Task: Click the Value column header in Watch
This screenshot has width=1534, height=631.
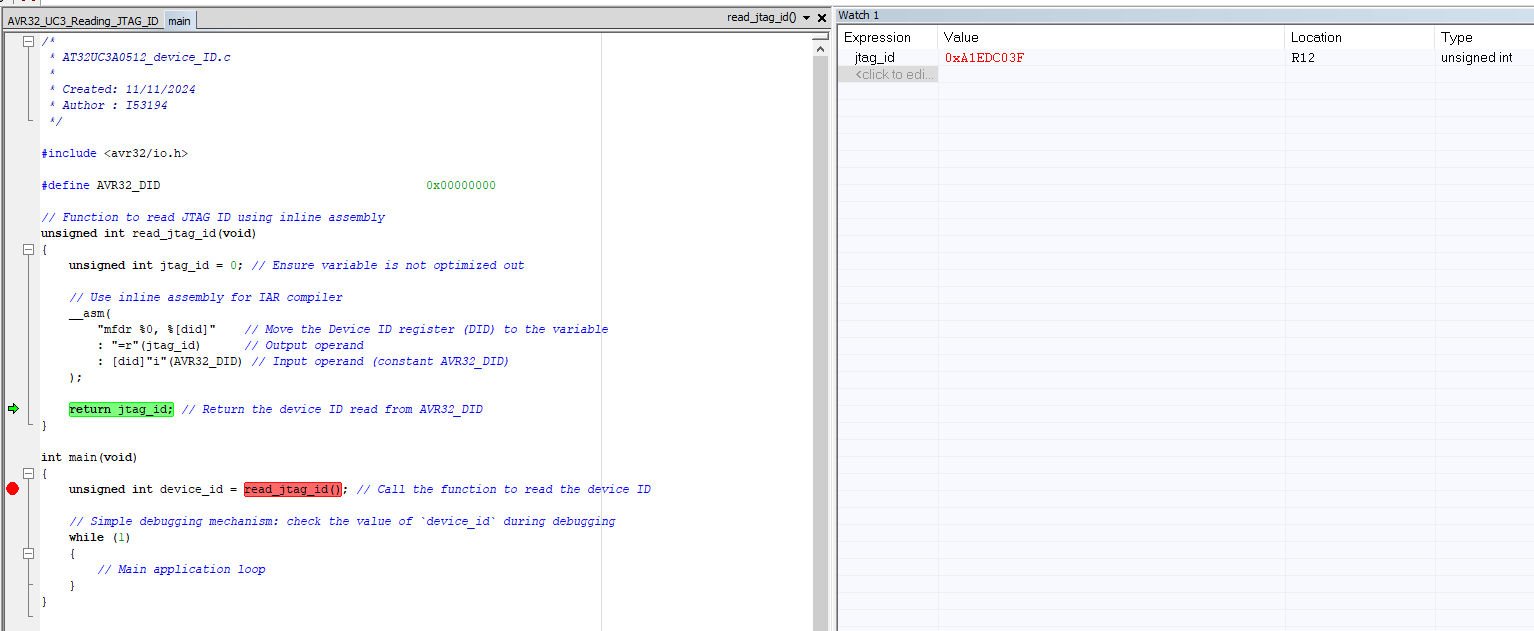Action: 1111,37
